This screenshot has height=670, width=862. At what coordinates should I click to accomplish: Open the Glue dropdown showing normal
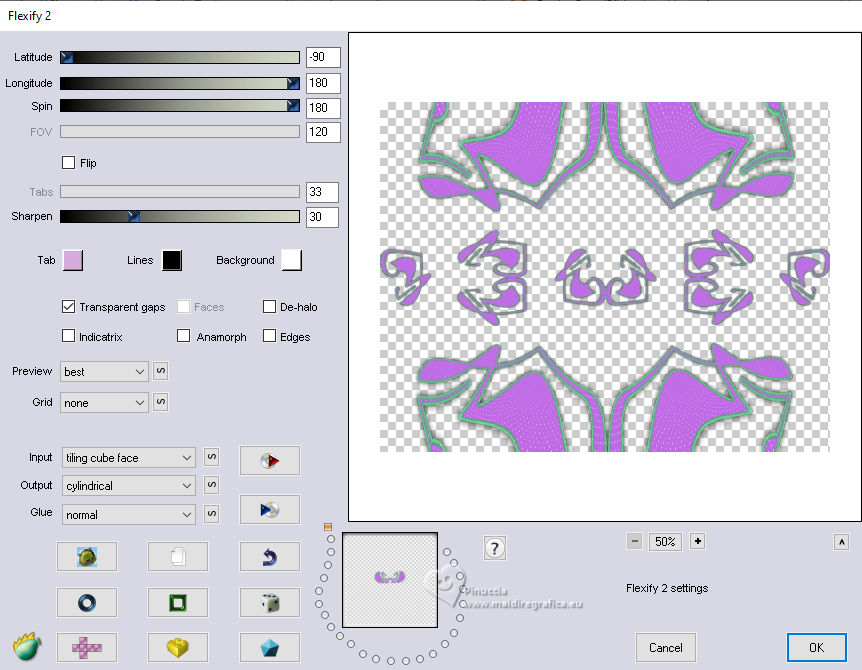pyautogui.click(x=129, y=515)
